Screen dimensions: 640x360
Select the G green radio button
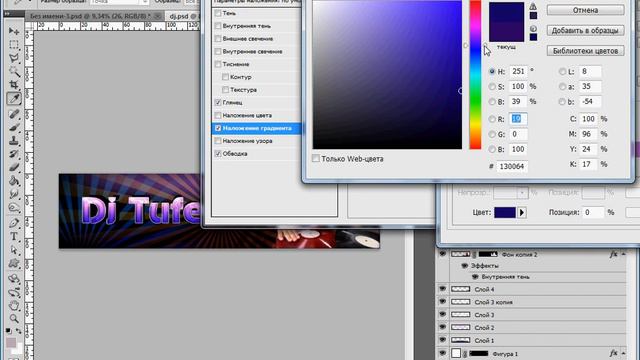492,134
